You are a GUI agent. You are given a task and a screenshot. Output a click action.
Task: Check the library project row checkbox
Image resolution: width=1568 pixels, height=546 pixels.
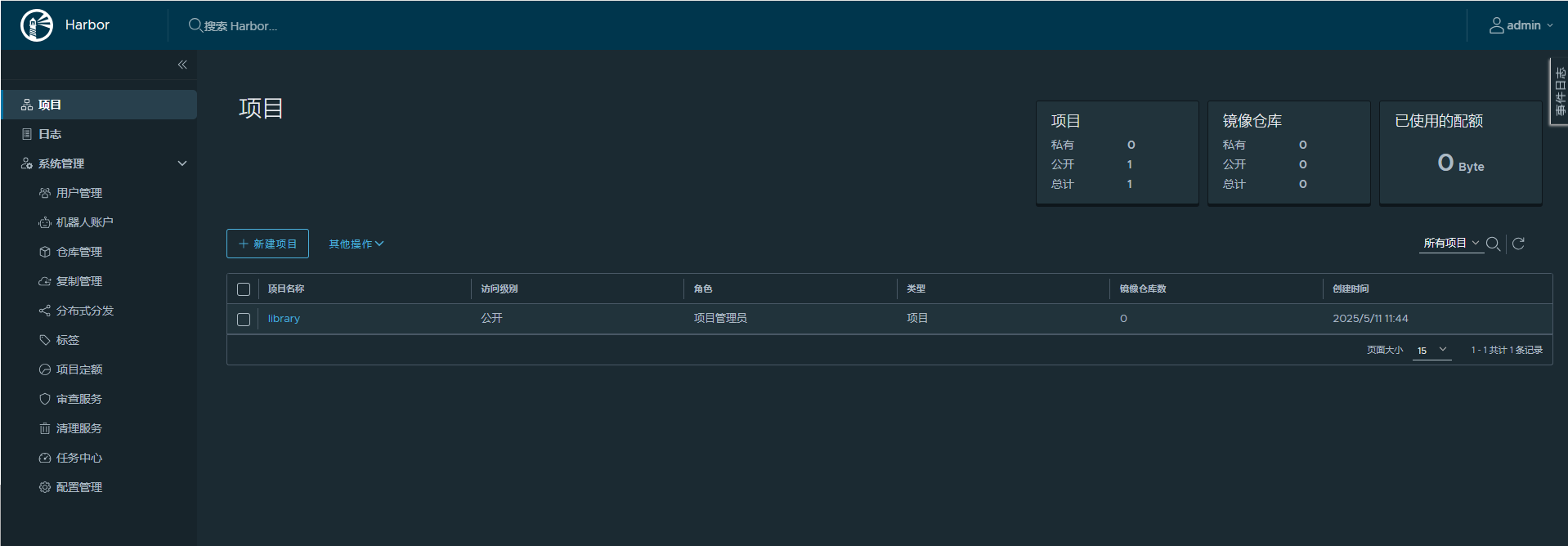point(244,320)
